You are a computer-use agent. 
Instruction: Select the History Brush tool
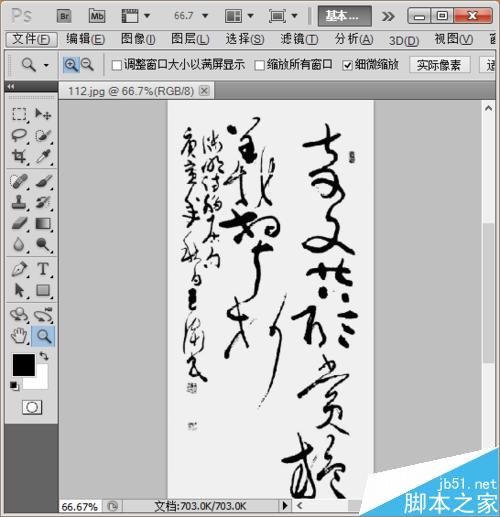[43, 202]
